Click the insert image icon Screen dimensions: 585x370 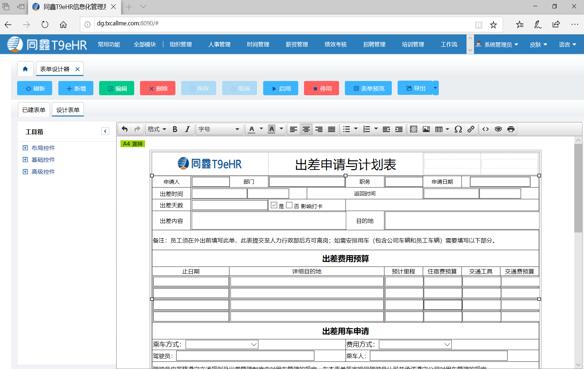point(426,129)
